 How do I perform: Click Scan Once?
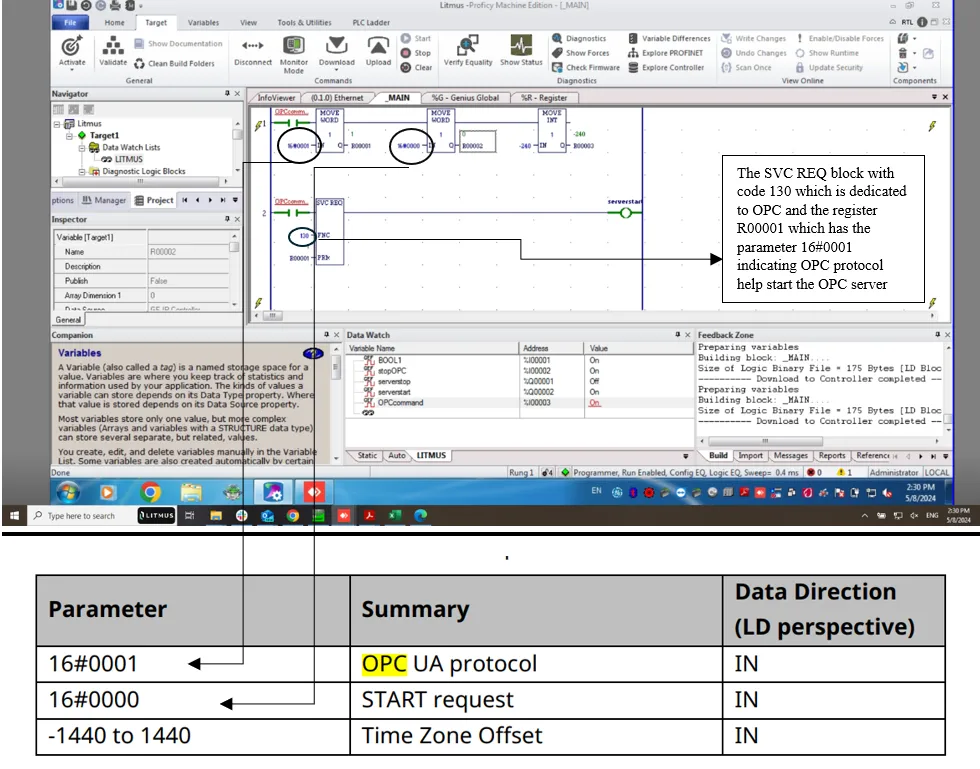point(746,68)
